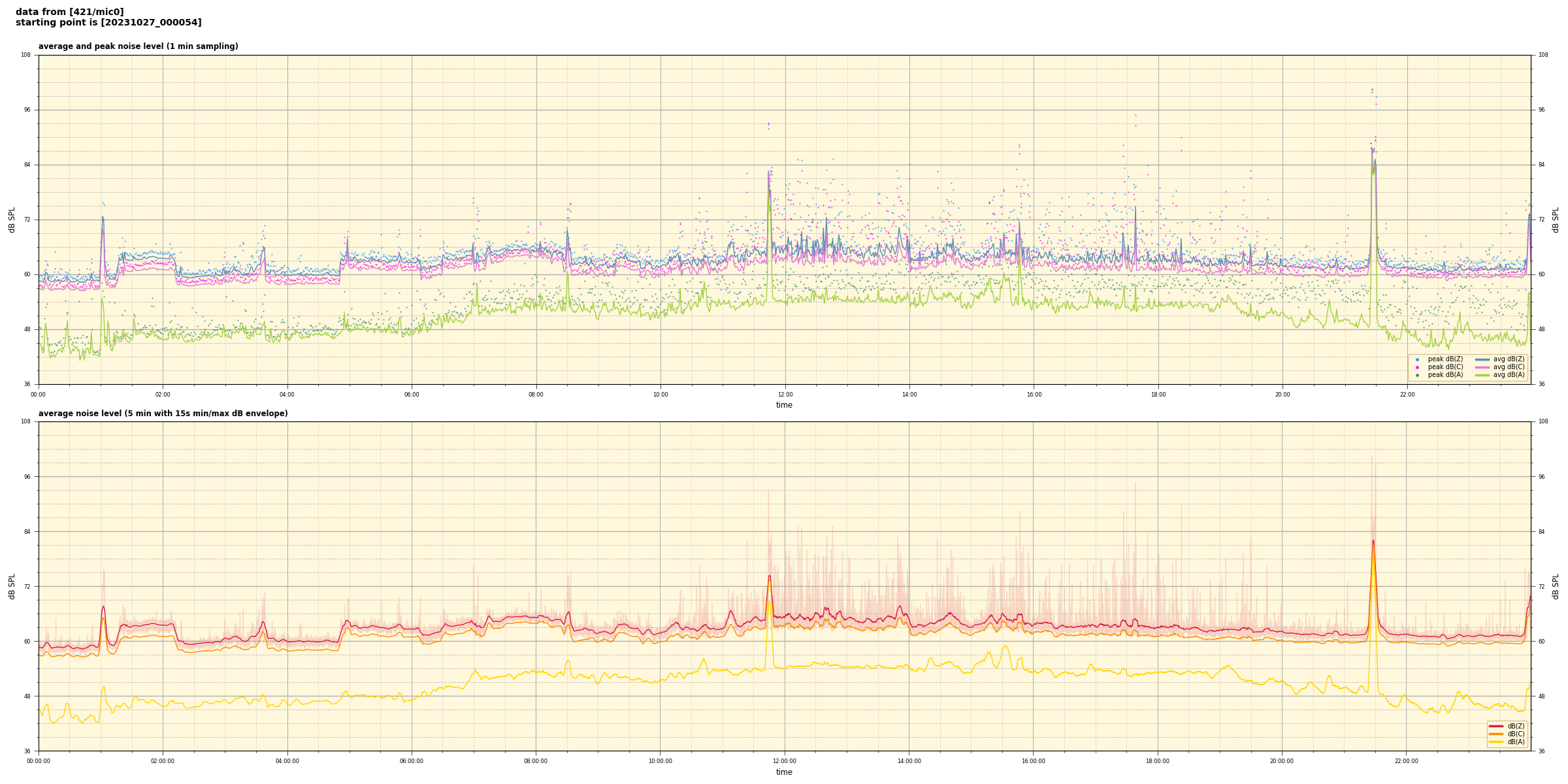Viewport: 1568px width, 784px height.
Task: Click the right 'dB SPL' label of bottom chart
Action: [x=1556, y=586]
